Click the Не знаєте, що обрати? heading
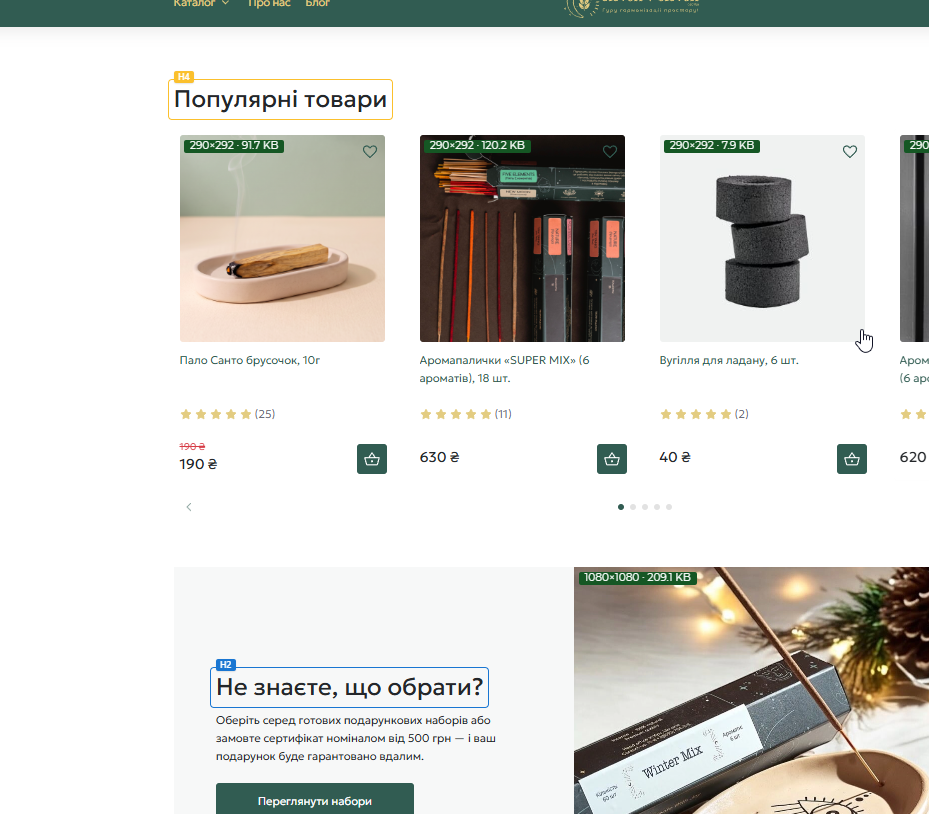Viewport: 929px width, 814px height. (x=350, y=687)
